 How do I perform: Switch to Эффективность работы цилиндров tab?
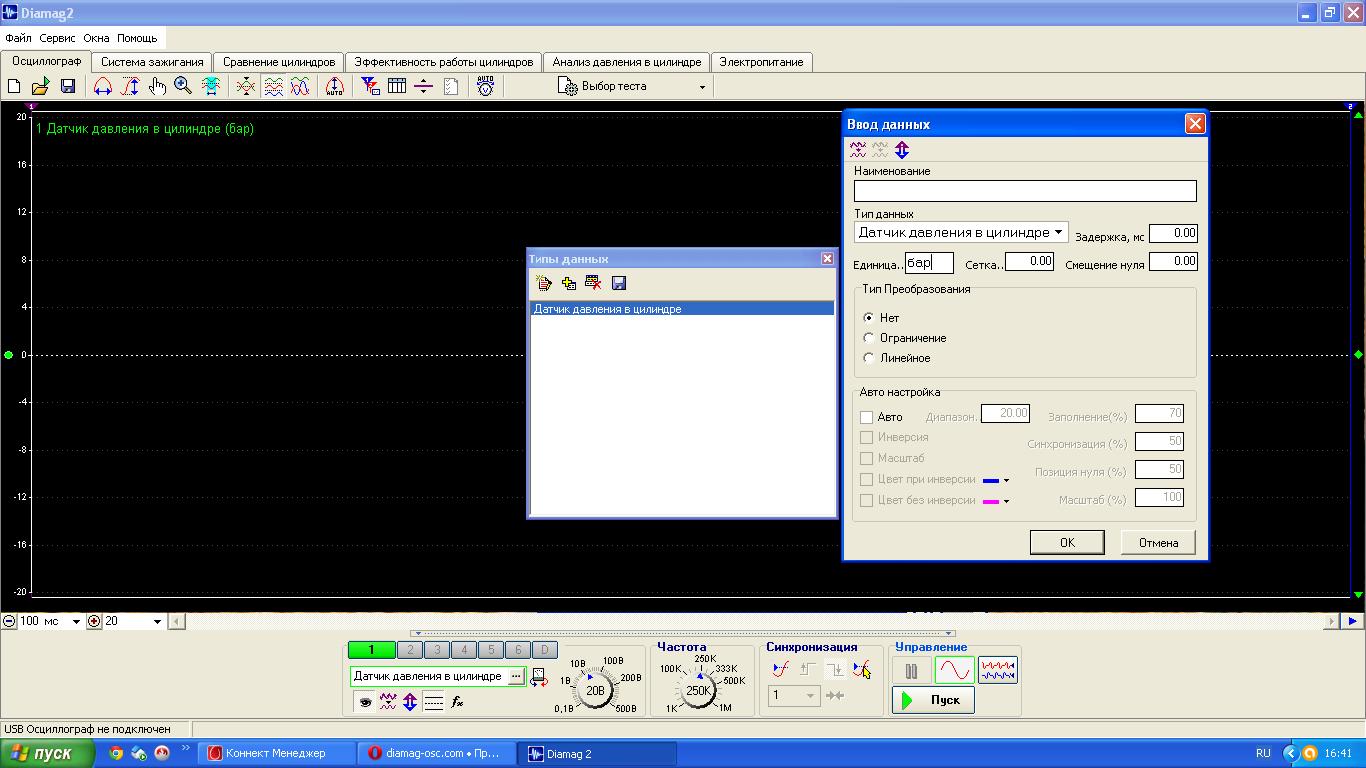[444, 62]
